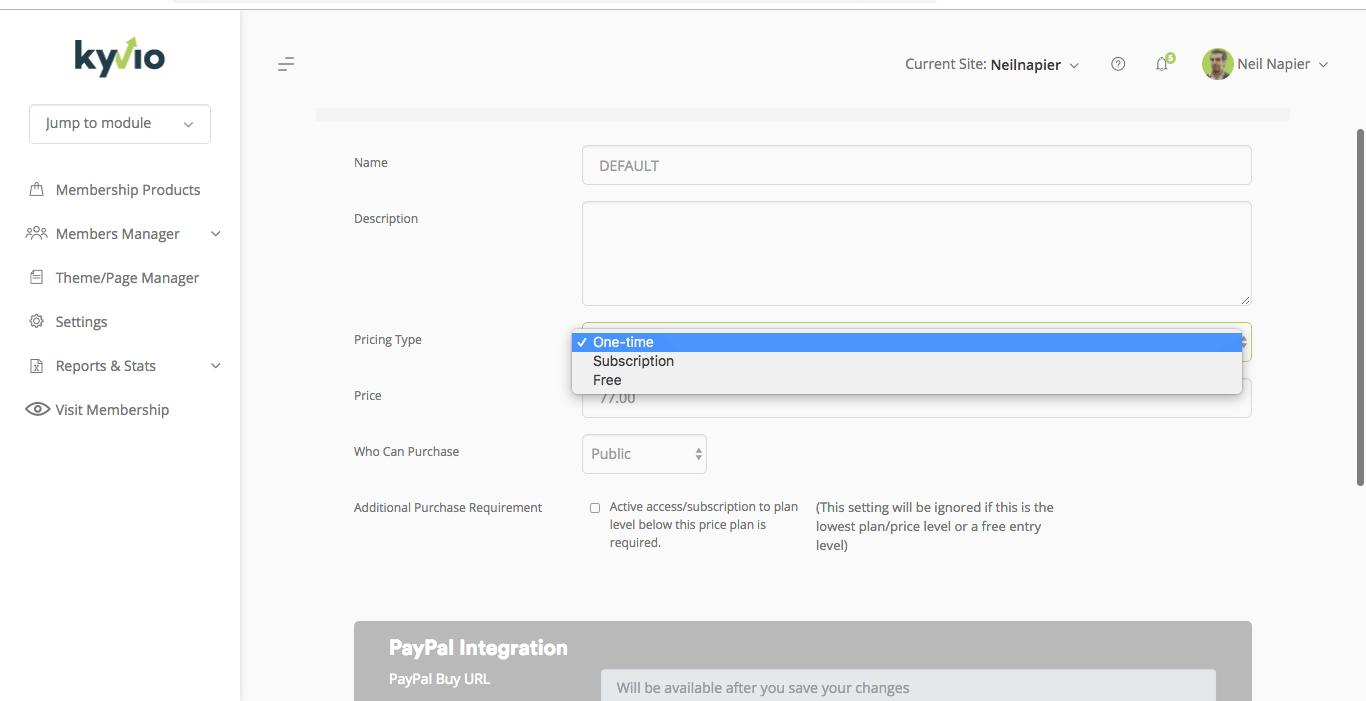The width and height of the screenshot is (1366, 701).
Task: Click the Pricing Type label
Action: (388, 340)
